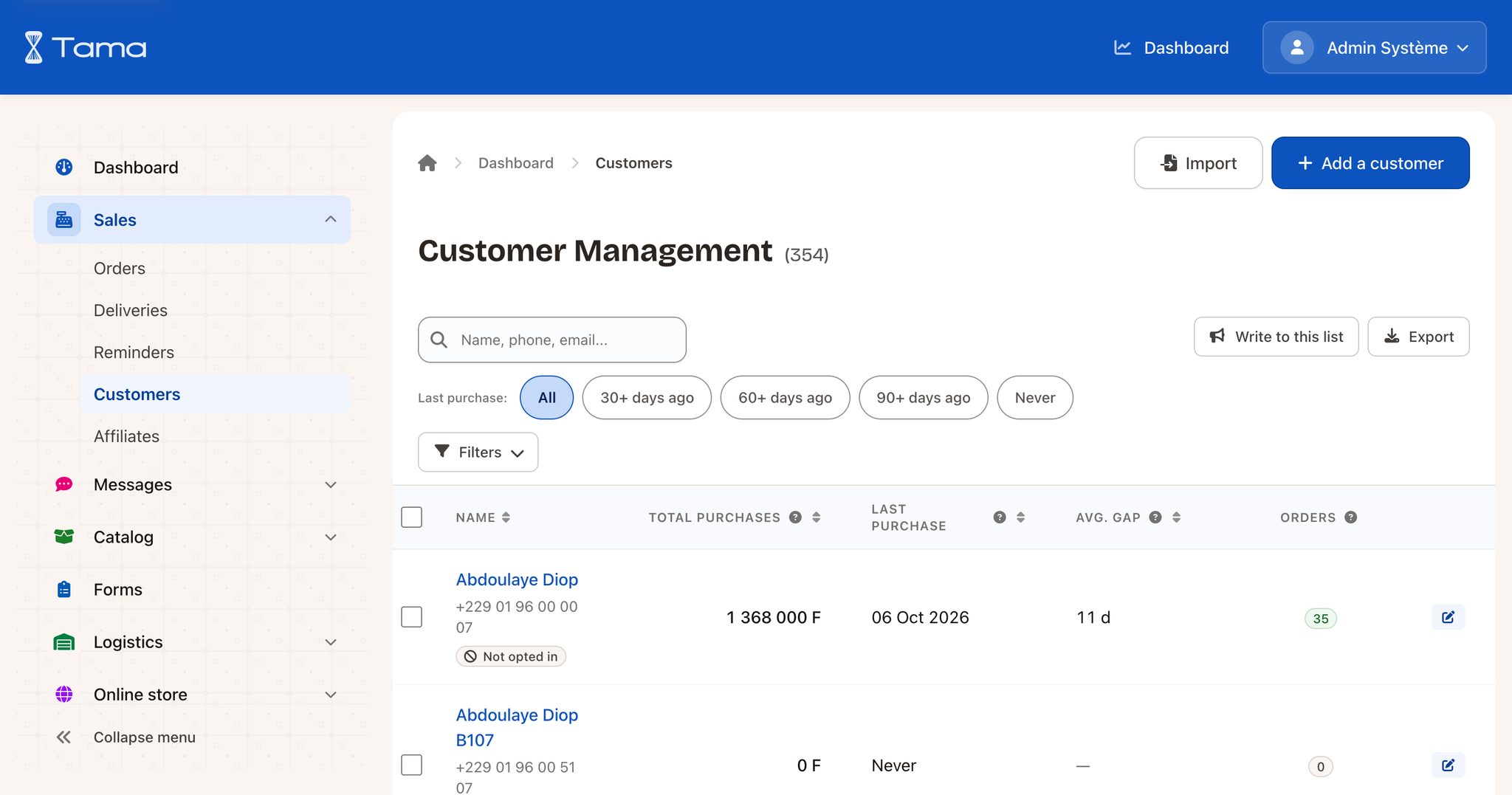Edit the Abdoulaye Diop B107 customer
1512x795 pixels.
click(1448, 765)
